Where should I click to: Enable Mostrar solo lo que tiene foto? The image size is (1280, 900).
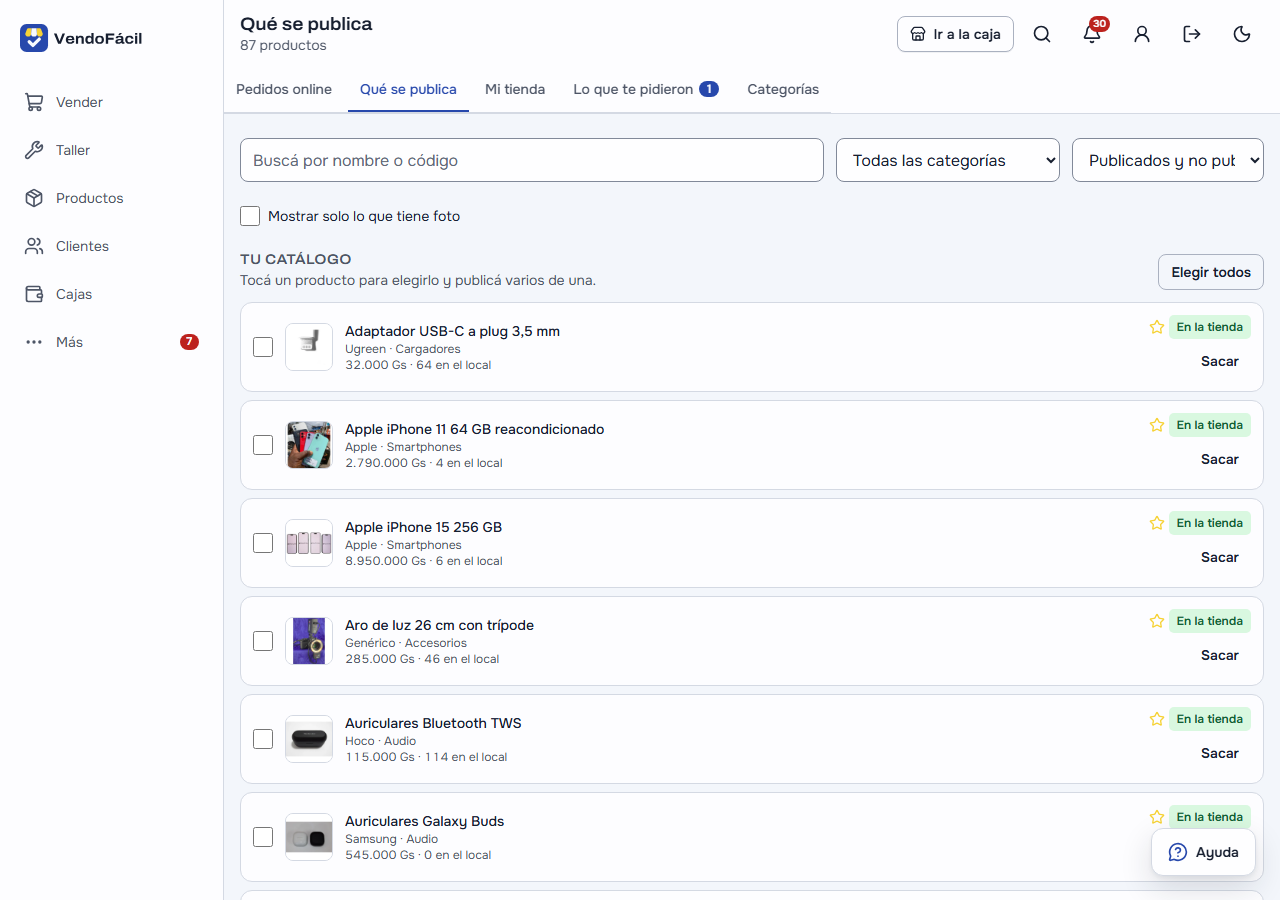[250, 216]
